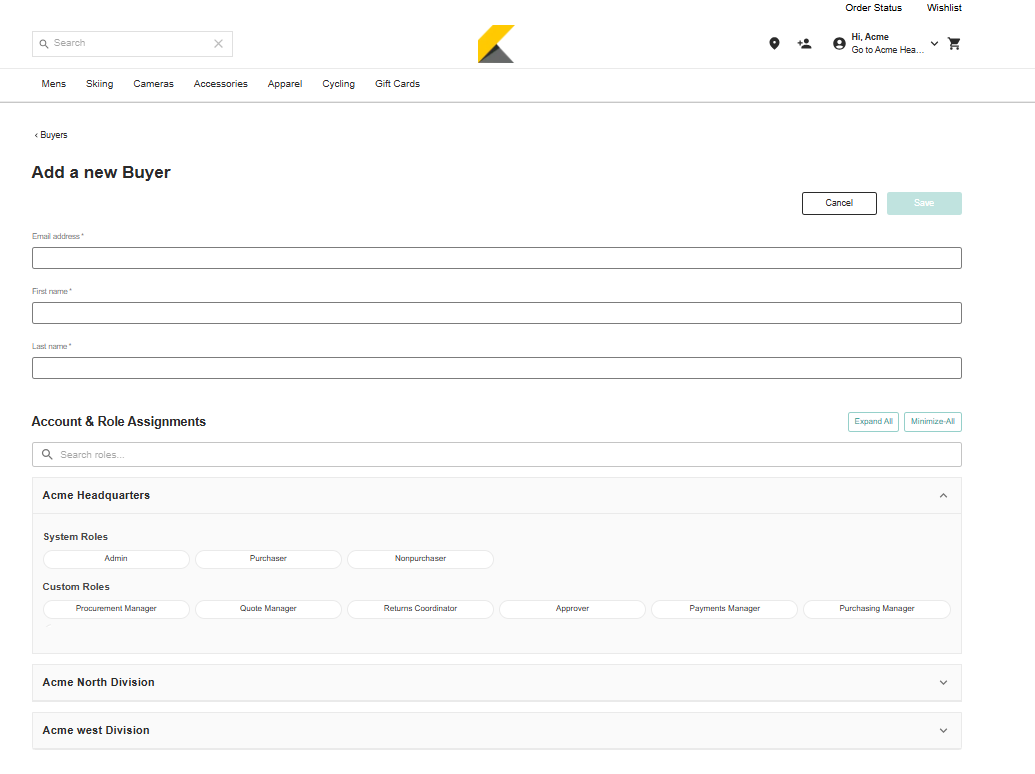Viewport: 1035px width, 774px height.
Task: Expand the account dropdown chevron near Hi, Acme
Action: click(x=934, y=44)
